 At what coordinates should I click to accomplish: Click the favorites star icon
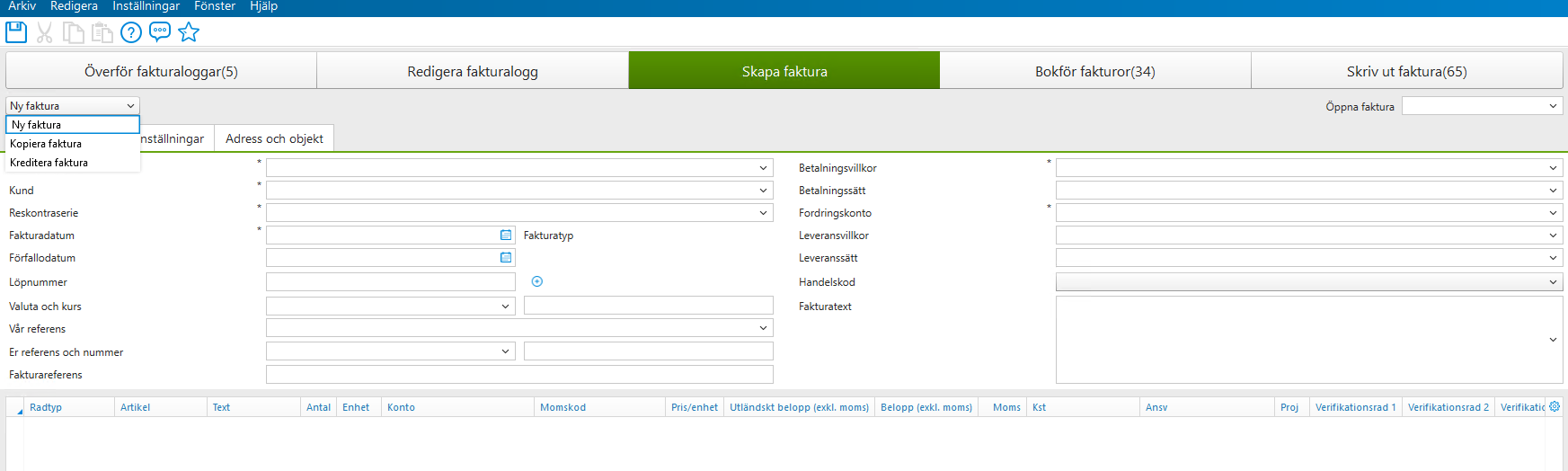pos(189,32)
